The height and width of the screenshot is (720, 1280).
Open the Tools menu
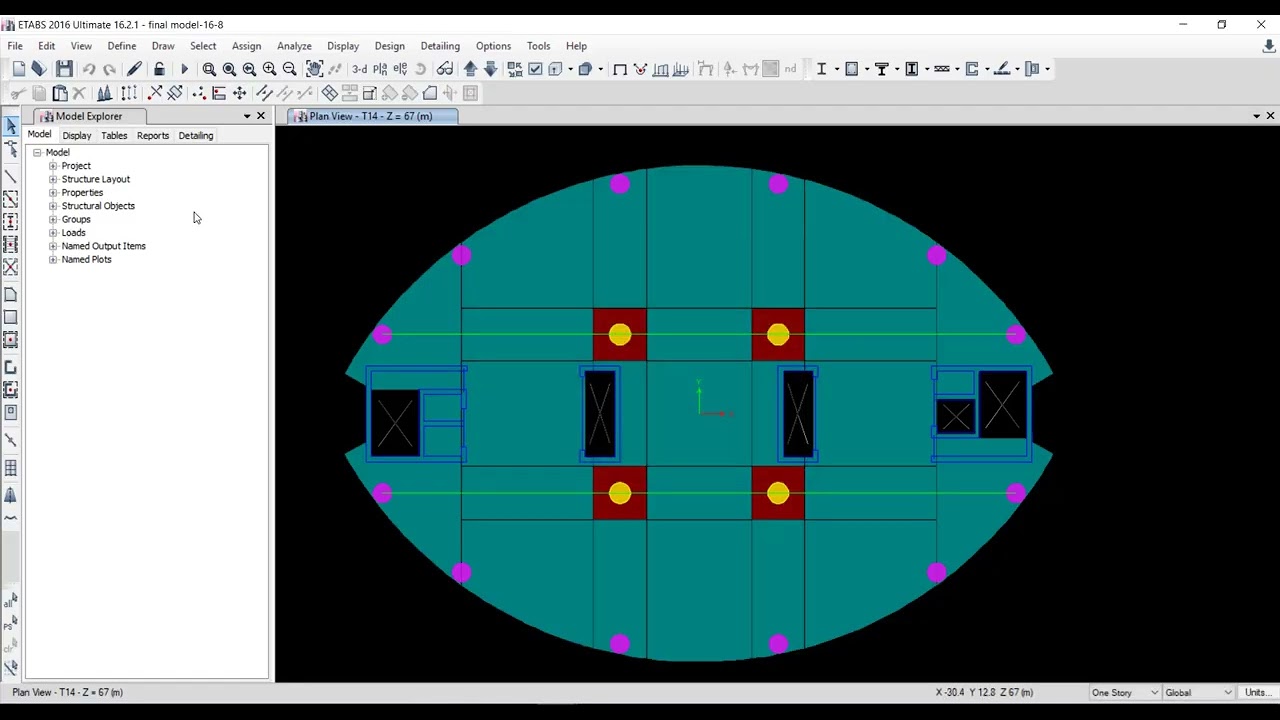pos(538,46)
